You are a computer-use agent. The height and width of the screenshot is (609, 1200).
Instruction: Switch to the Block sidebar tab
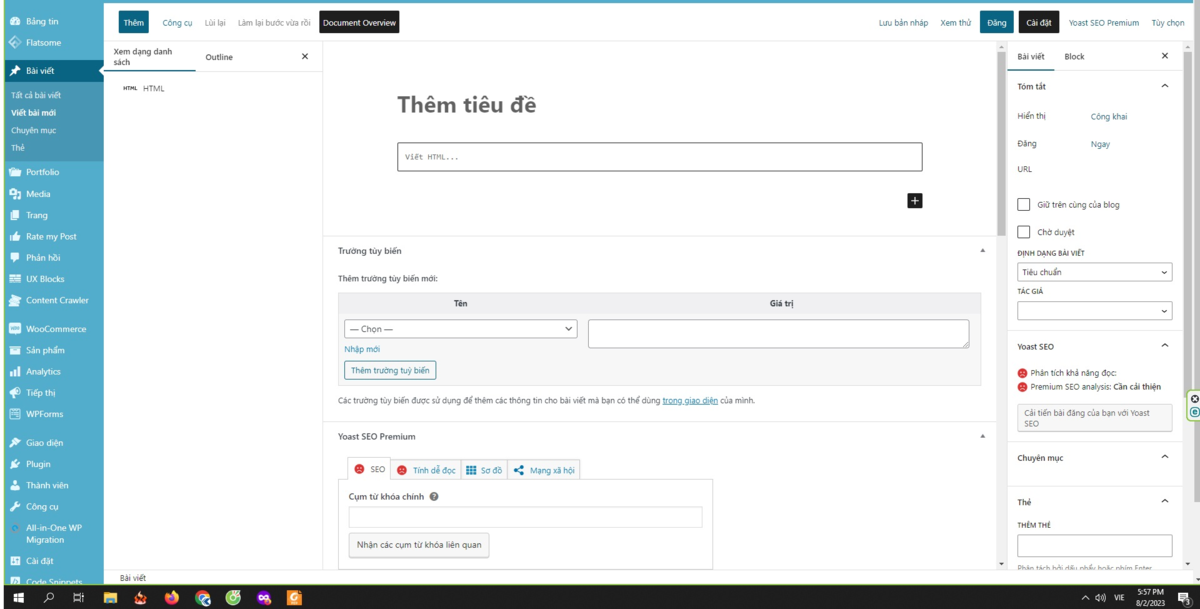coord(1074,56)
